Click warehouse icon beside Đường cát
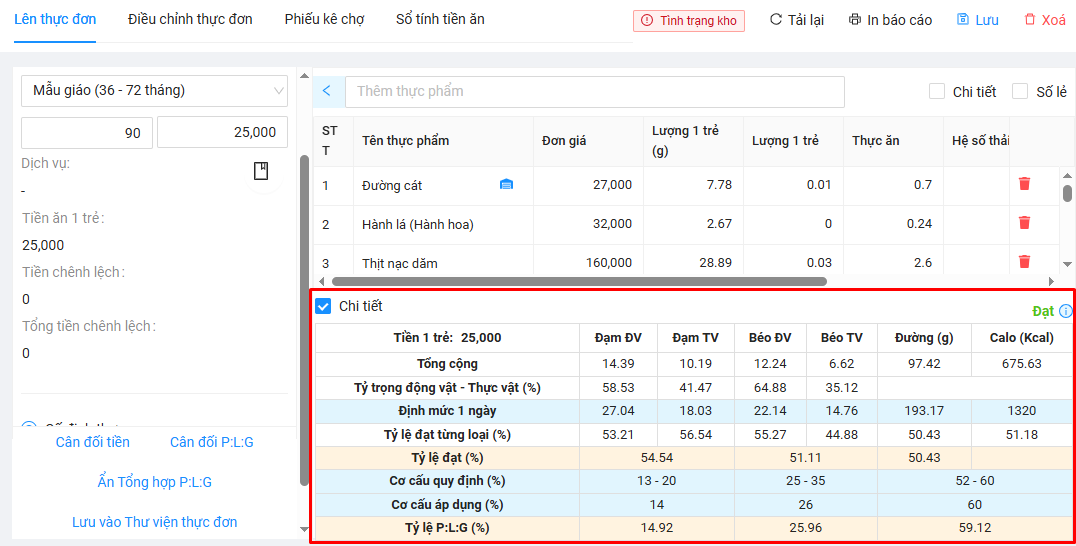This screenshot has width=1076, height=546. [506, 185]
